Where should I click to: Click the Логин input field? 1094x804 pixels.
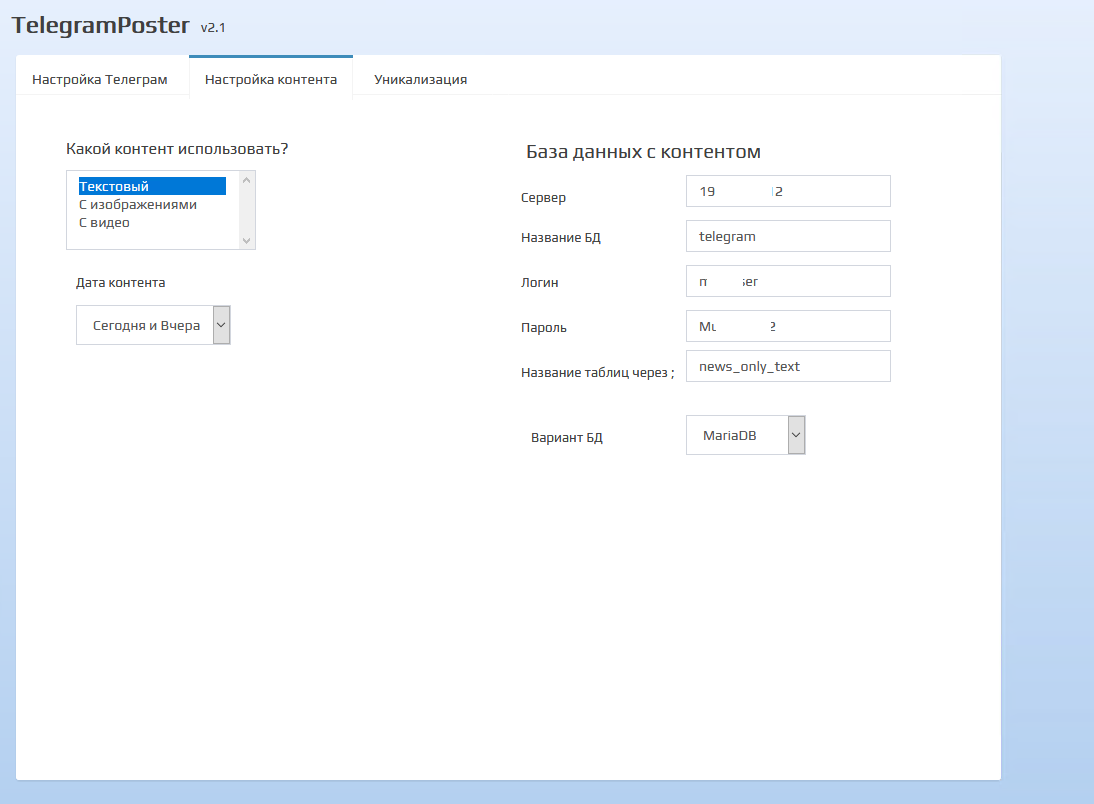788,281
